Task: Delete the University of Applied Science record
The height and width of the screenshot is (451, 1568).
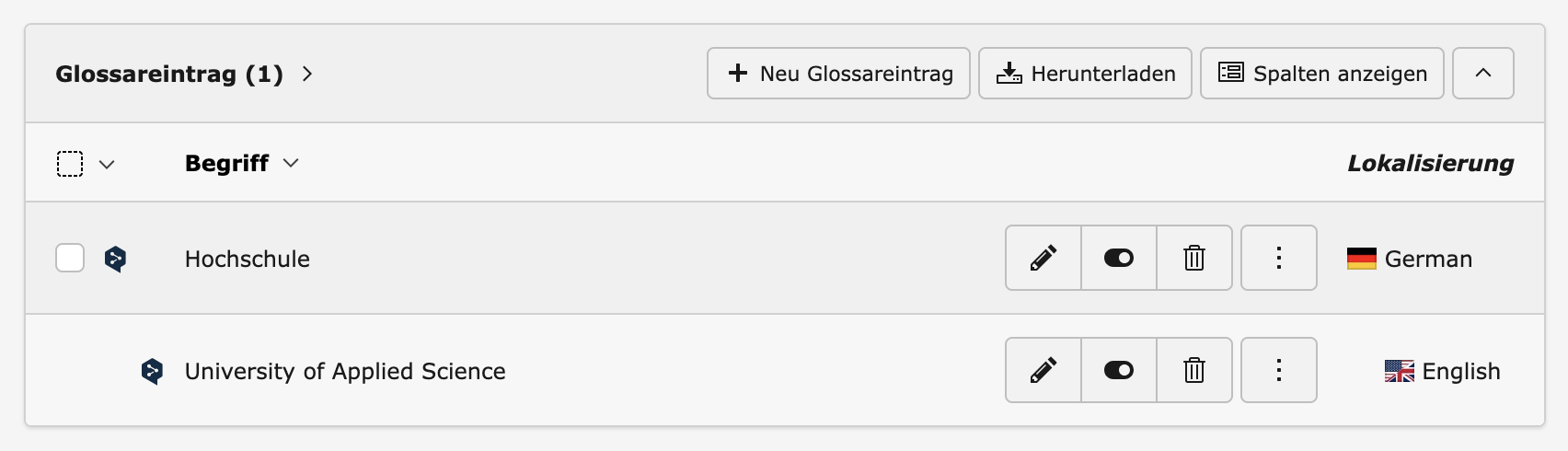Action: (1193, 370)
